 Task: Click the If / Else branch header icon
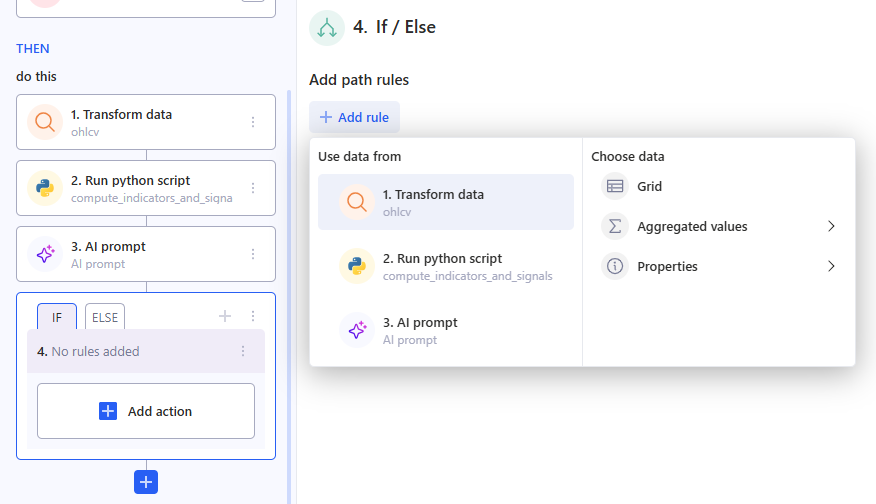tap(327, 28)
